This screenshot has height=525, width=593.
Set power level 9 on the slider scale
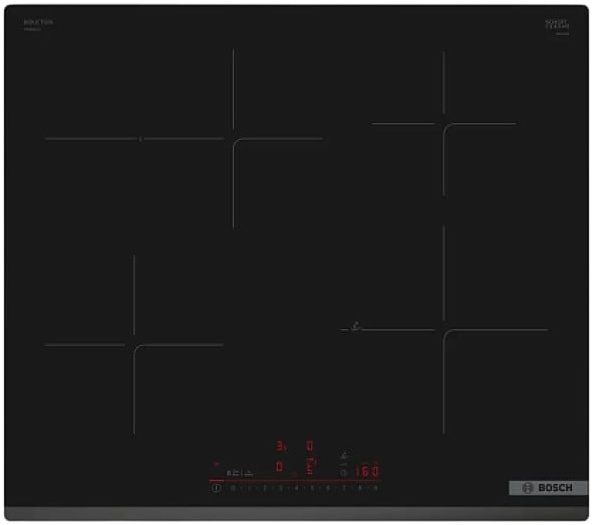[x=376, y=488]
